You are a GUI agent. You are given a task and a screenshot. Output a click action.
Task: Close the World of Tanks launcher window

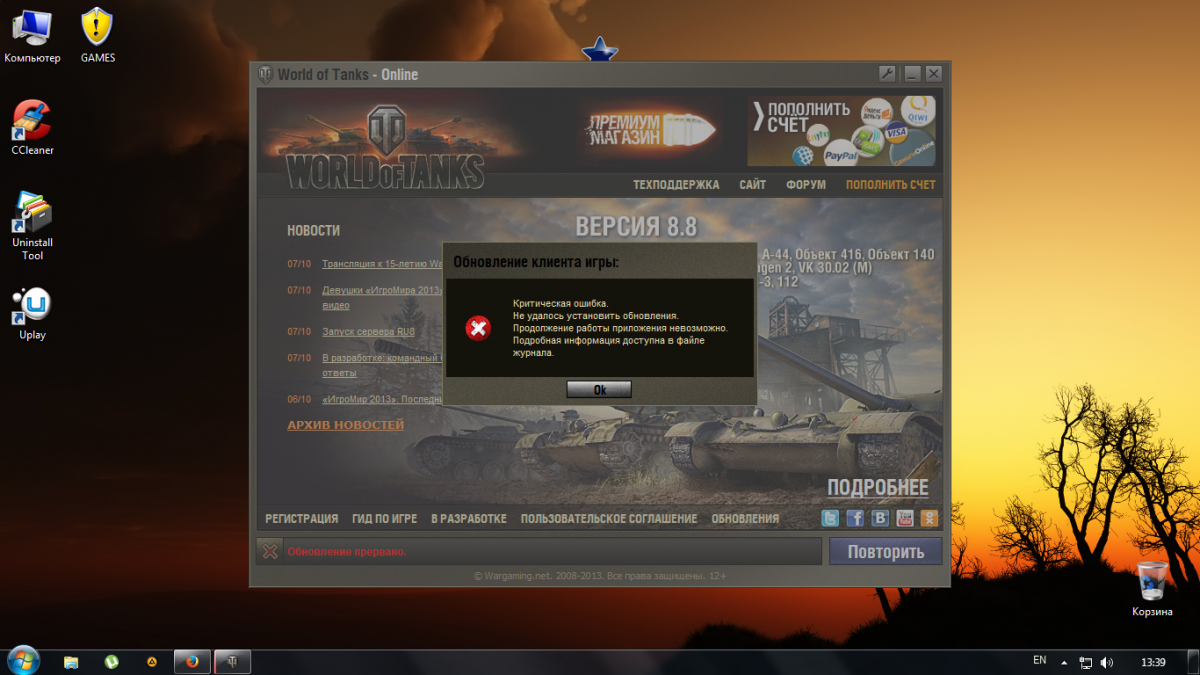[933, 74]
